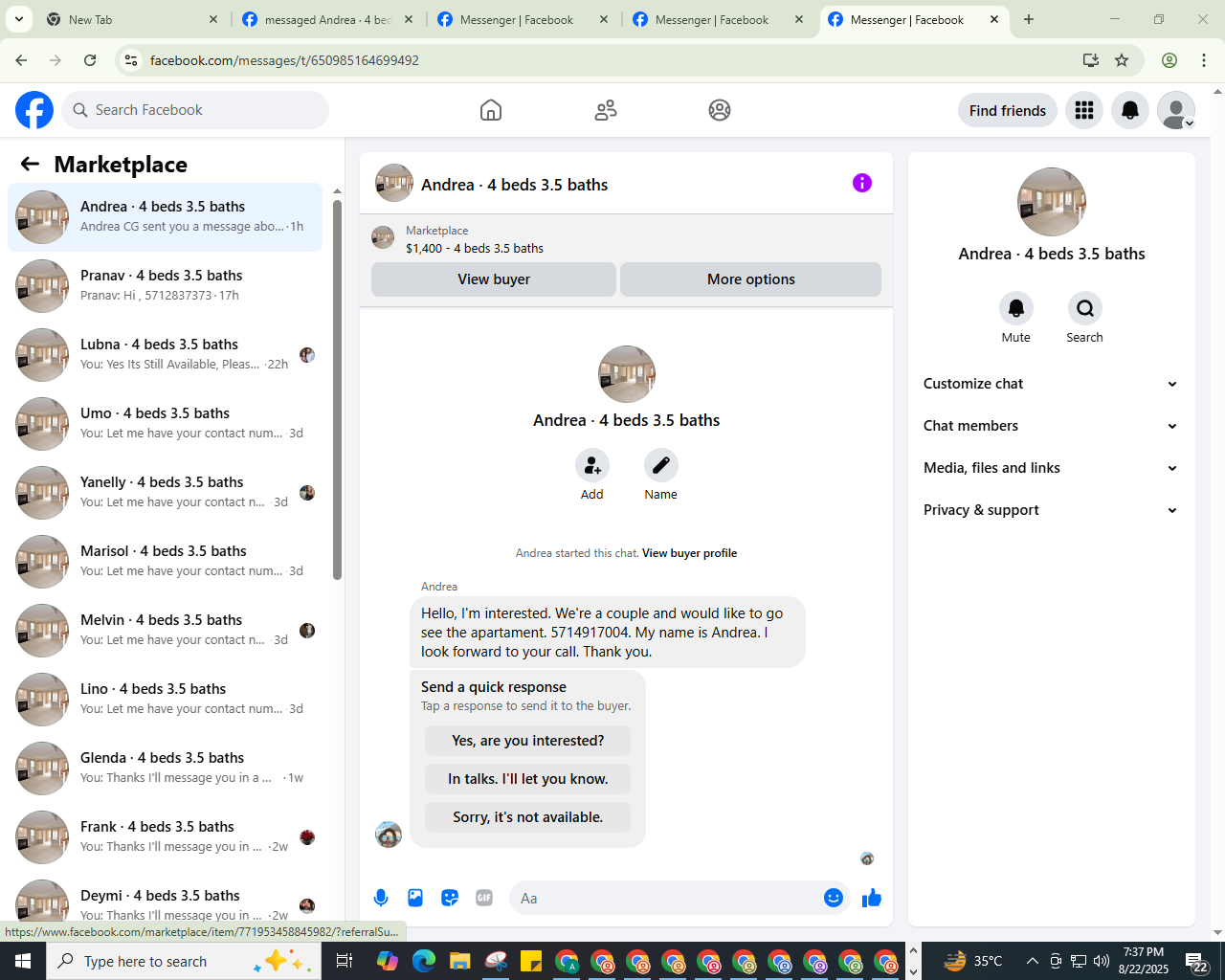Switch to the New Tab browser tab
The height and width of the screenshot is (980, 1225).
click(132, 19)
